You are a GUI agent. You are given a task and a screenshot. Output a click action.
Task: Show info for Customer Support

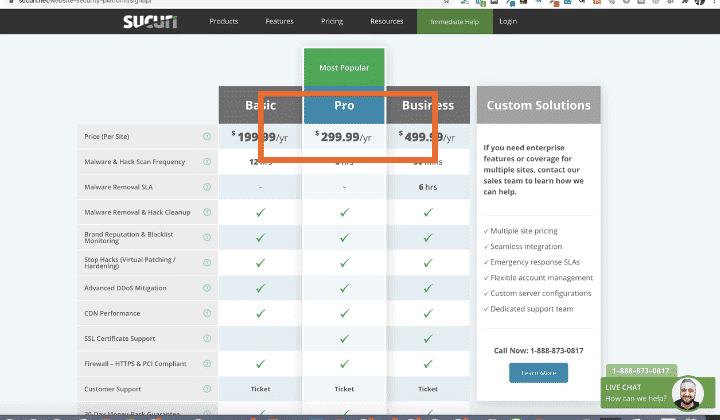pyautogui.click(x=207, y=389)
